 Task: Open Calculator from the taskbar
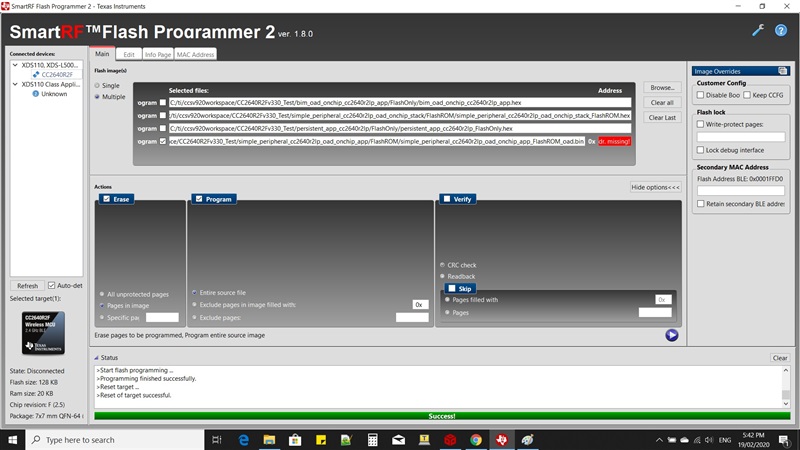[372, 440]
